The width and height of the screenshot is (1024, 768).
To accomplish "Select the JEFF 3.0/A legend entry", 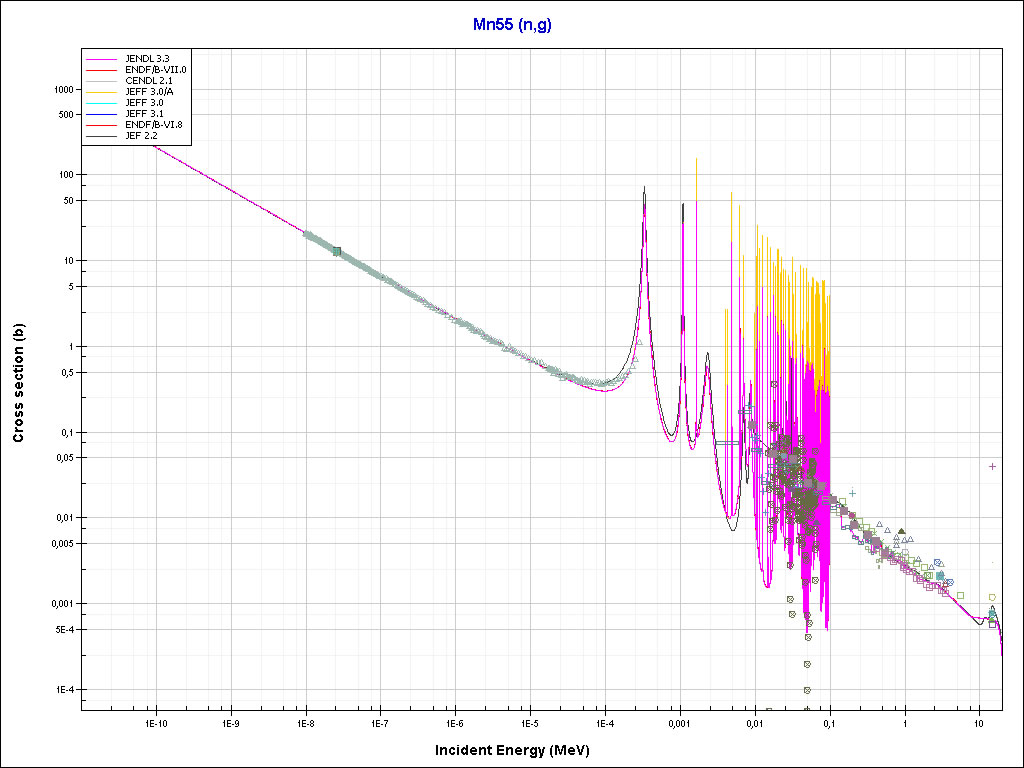I will pos(149,92).
